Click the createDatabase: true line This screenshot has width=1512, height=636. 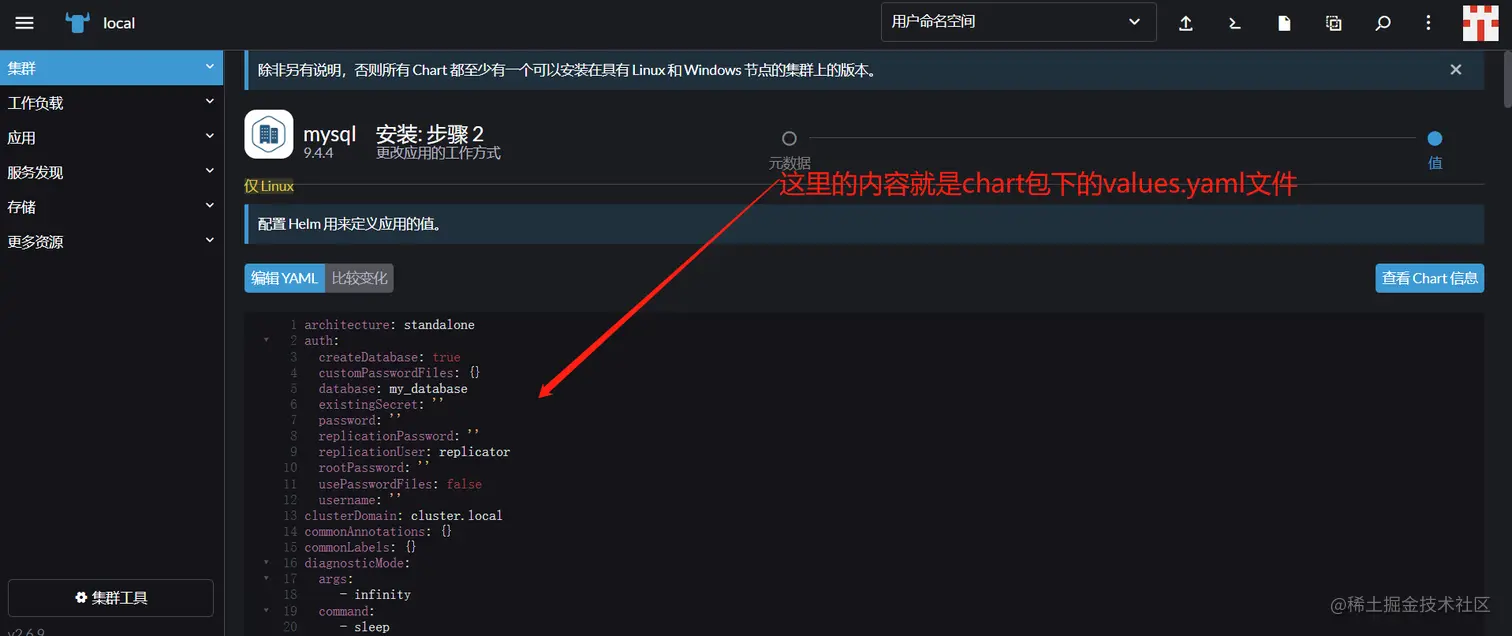coord(390,357)
